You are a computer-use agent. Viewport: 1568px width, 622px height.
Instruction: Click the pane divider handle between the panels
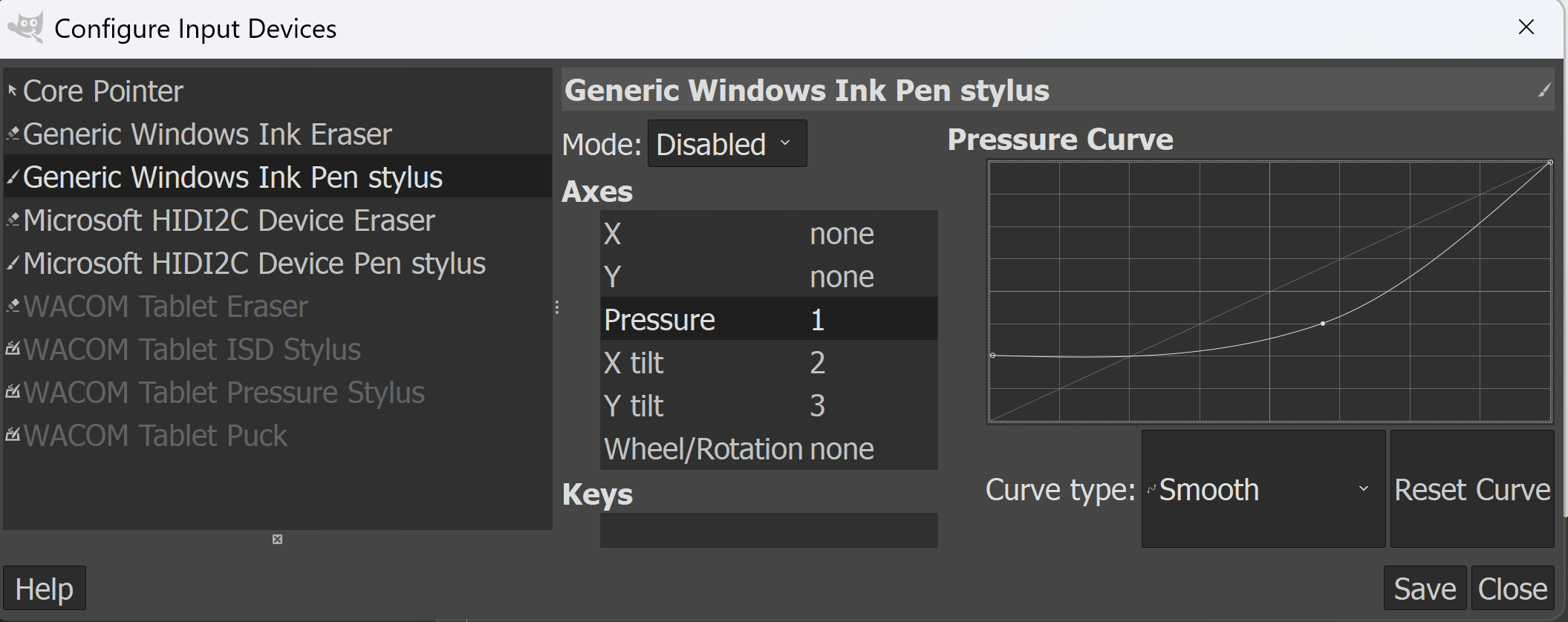coord(557,307)
